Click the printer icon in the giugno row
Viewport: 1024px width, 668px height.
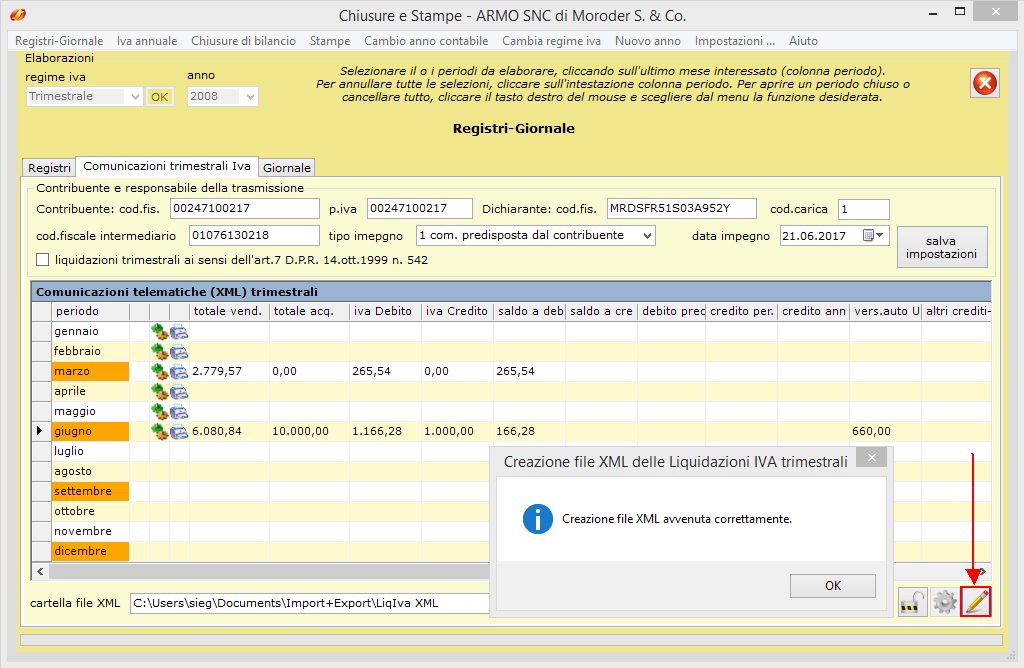click(179, 431)
